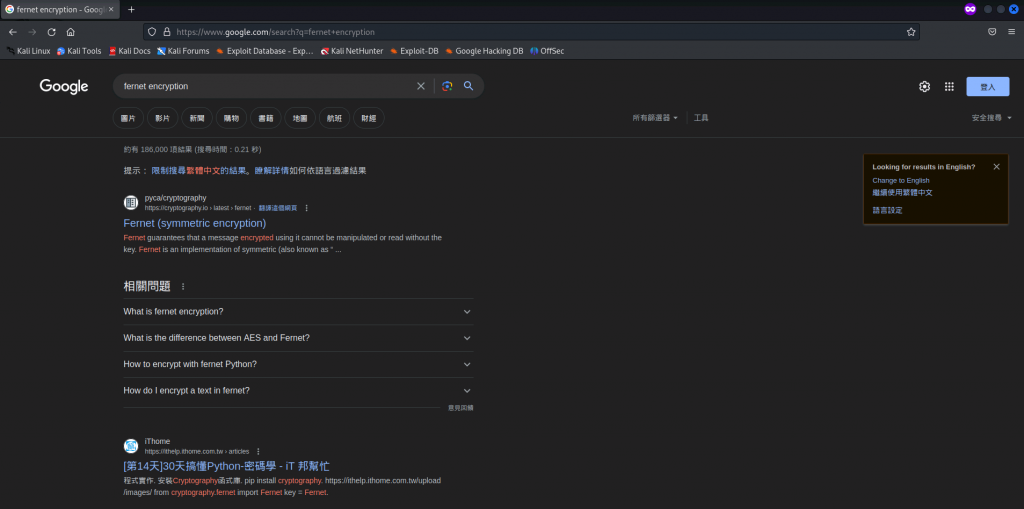This screenshot has height=509, width=1024.
Task: Open Exploit Database bookmark
Action: [264, 51]
